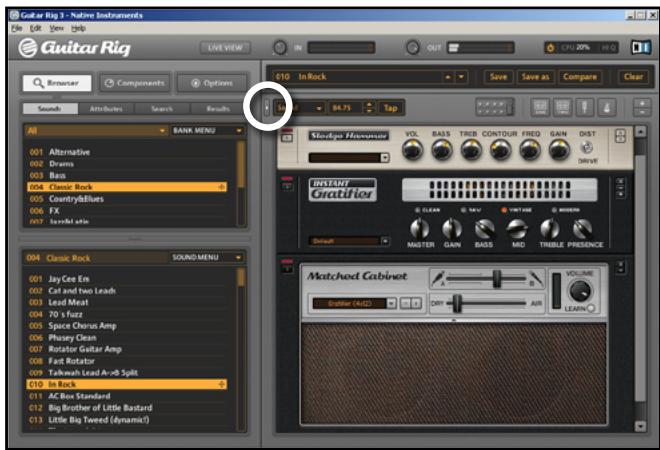Open the SOUND MENU dropdown
This screenshot has width=660, height=450.
tap(207, 257)
